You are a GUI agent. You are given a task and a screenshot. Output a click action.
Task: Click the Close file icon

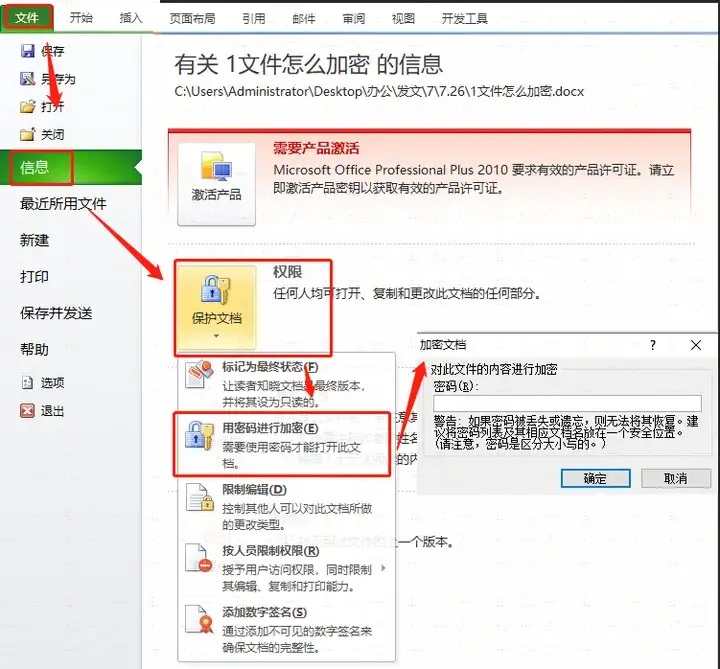point(28,135)
